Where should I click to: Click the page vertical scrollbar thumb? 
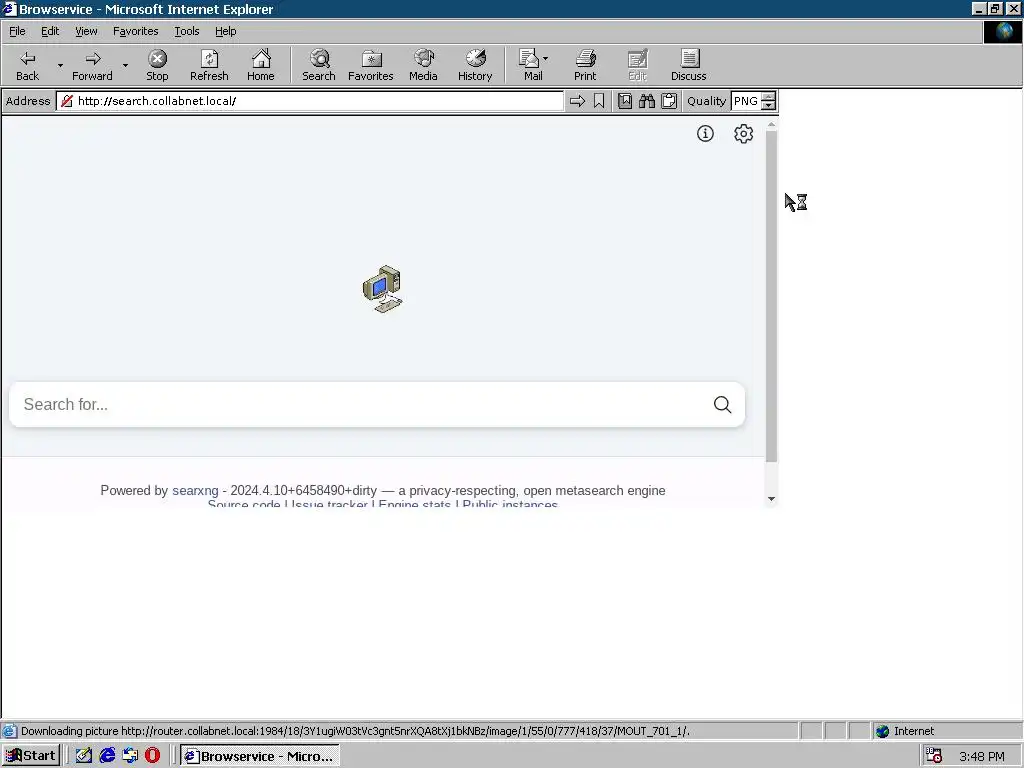click(771, 296)
